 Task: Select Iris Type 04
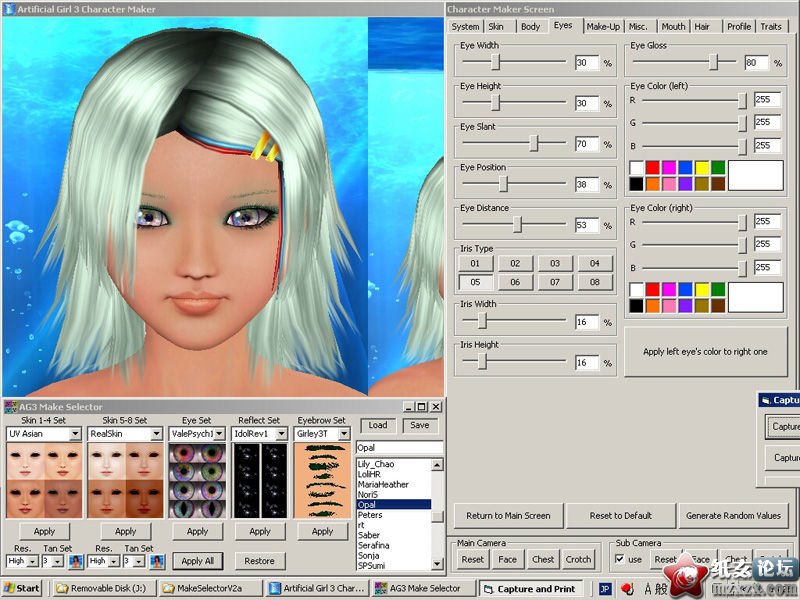click(x=595, y=263)
